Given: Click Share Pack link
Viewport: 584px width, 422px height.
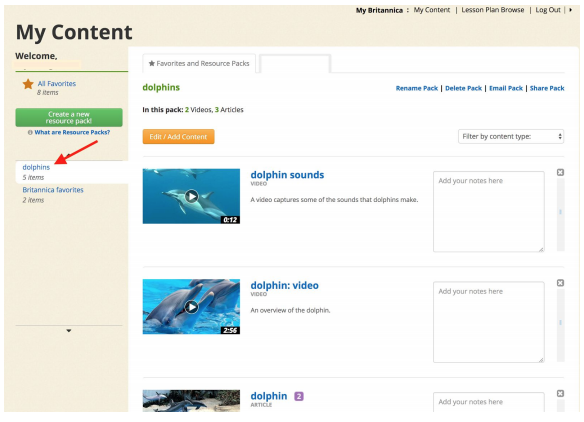Looking at the screenshot, I should pos(547,88).
